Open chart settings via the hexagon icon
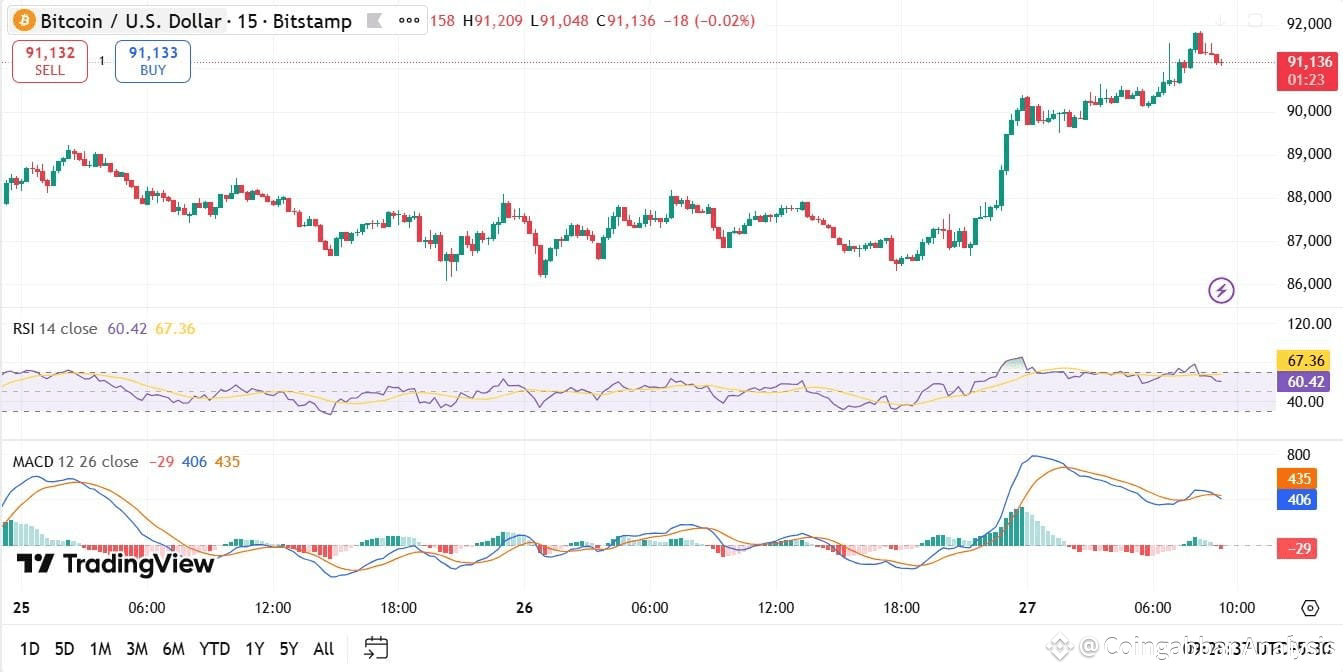This screenshot has width=1343, height=672. (1310, 607)
